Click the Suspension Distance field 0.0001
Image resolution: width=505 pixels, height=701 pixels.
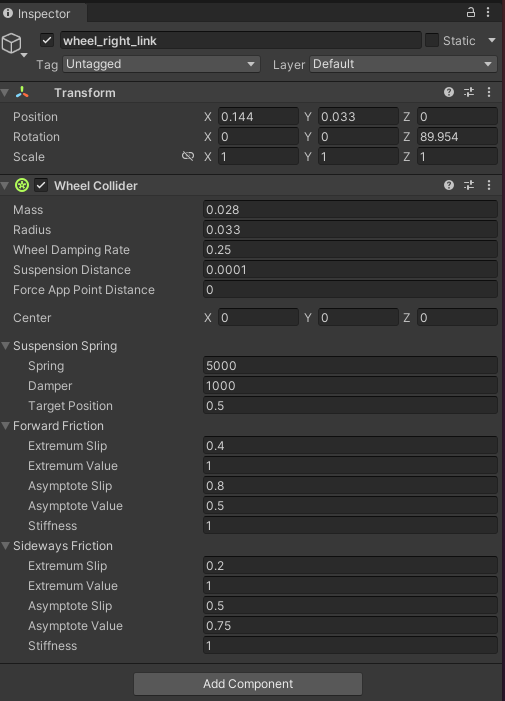tap(350, 270)
